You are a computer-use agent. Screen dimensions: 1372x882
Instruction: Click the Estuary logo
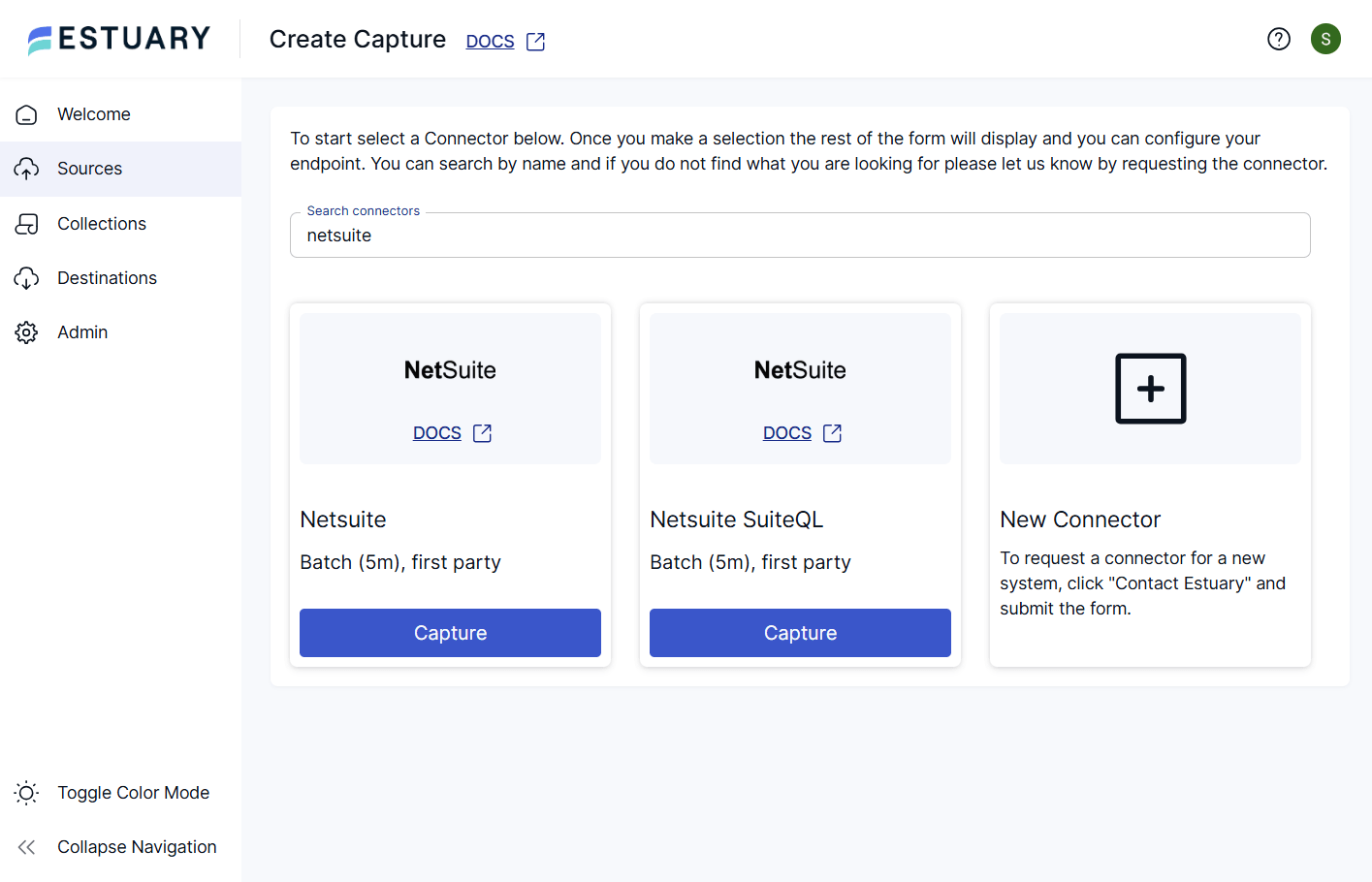(118, 39)
